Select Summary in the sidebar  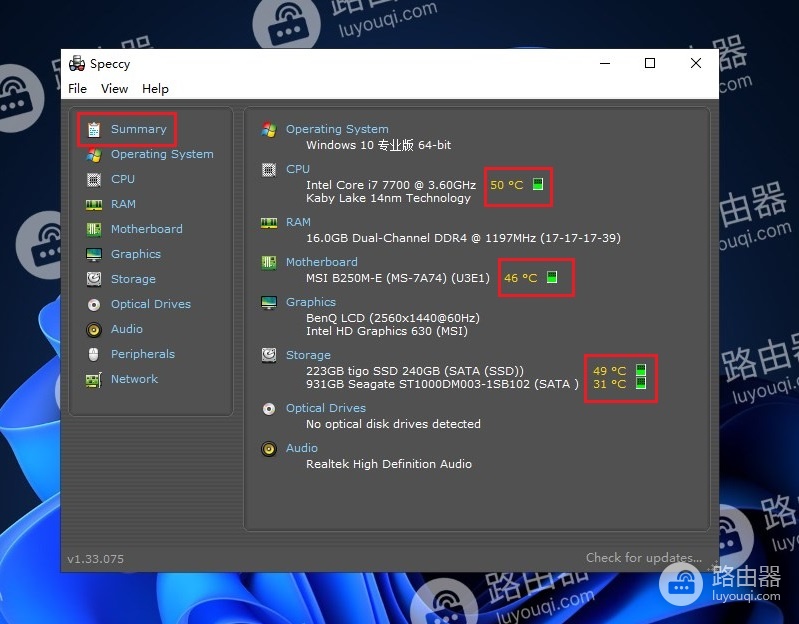(139, 129)
